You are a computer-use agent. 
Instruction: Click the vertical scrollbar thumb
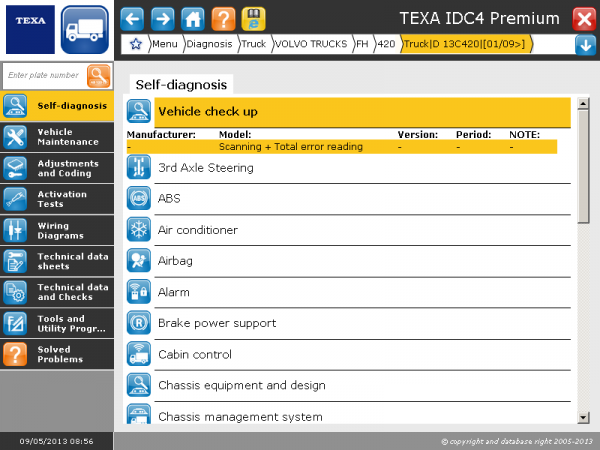click(583, 166)
